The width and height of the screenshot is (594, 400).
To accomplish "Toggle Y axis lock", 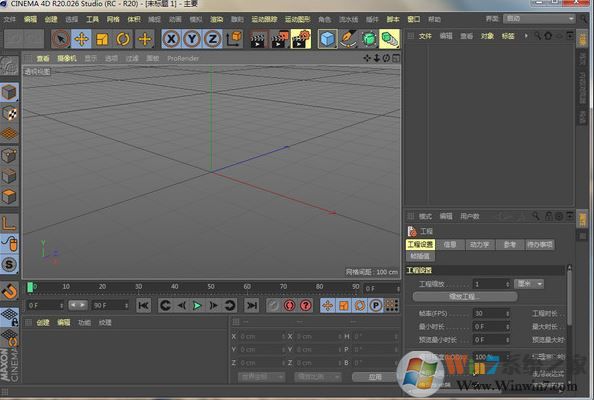I will (192, 39).
